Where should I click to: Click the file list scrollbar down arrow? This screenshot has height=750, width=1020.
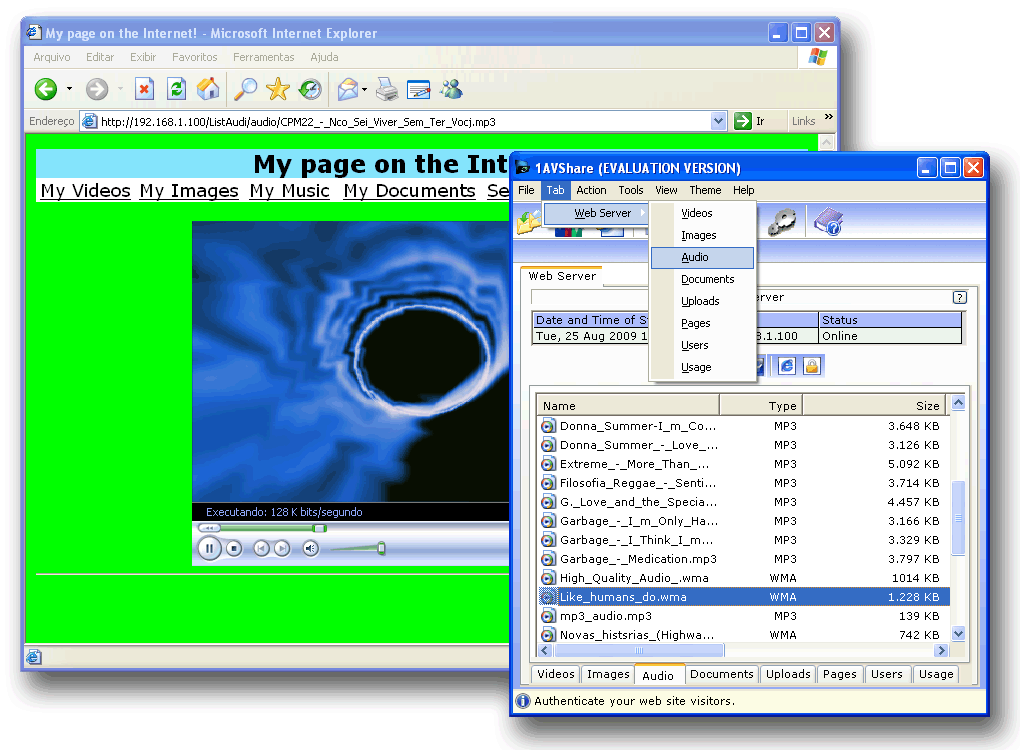click(x=958, y=634)
